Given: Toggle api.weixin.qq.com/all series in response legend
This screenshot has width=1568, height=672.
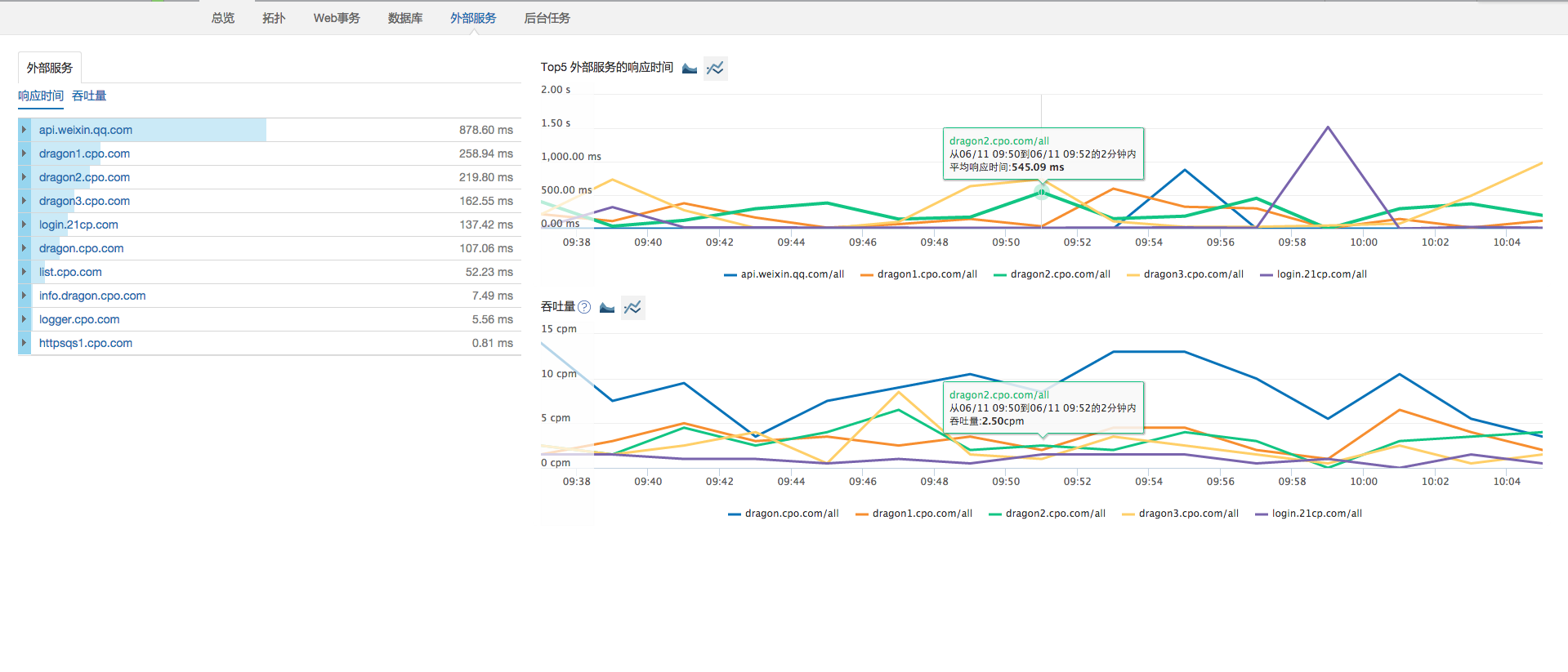Looking at the screenshot, I should point(784,274).
